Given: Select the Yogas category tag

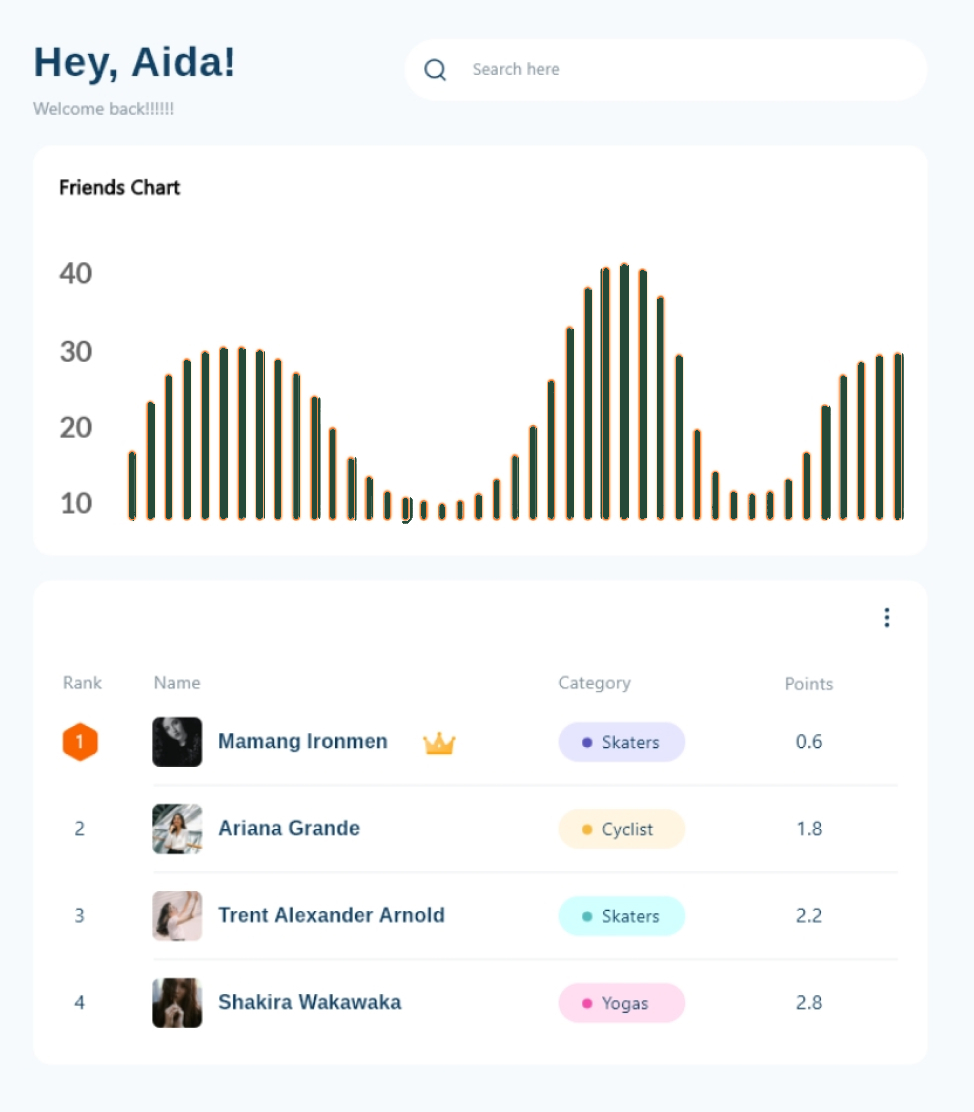Looking at the screenshot, I should 621,1003.
